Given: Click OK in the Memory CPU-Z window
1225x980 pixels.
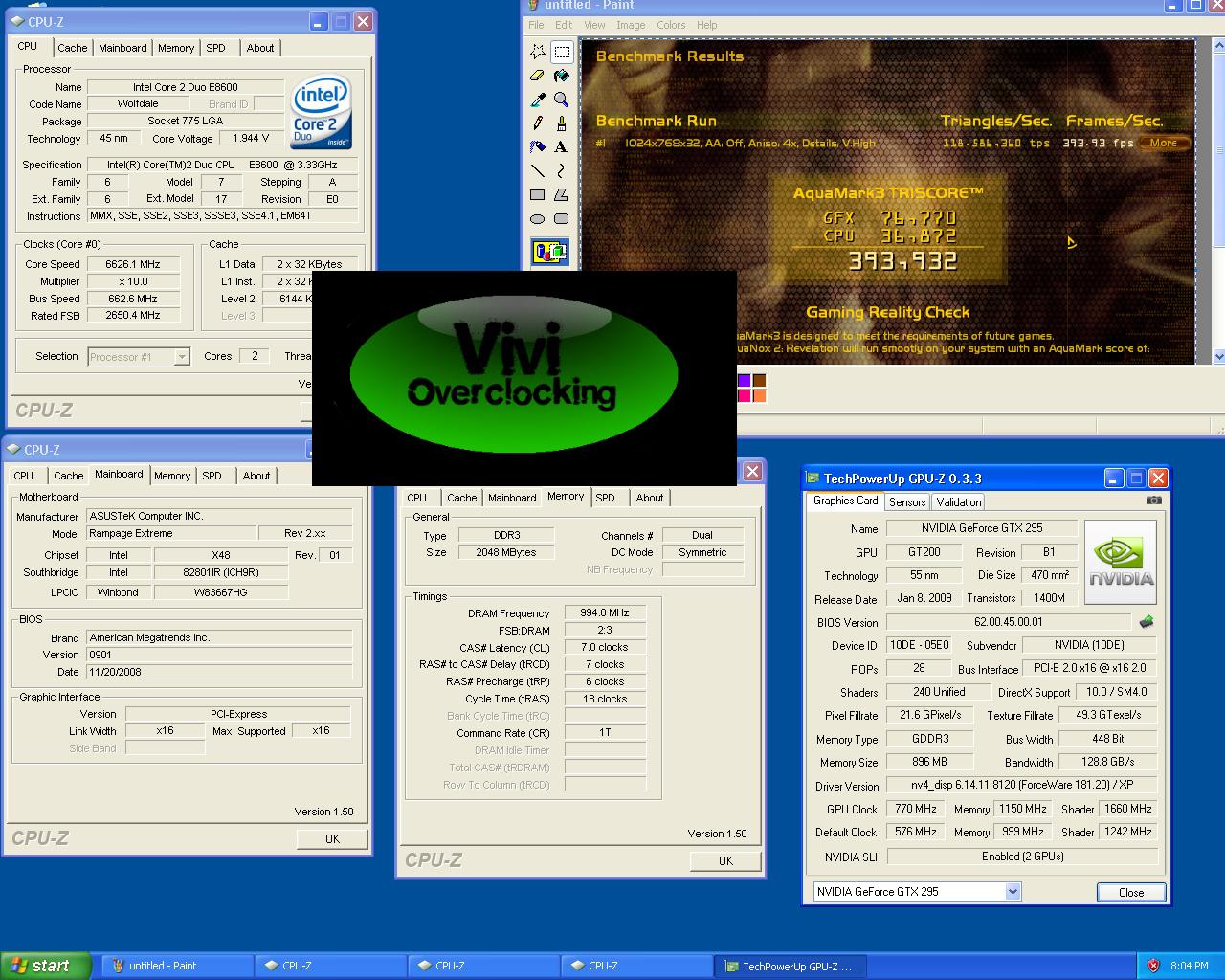Looking at the screenshot, I should pyautogui.click(x=725, y=860).
